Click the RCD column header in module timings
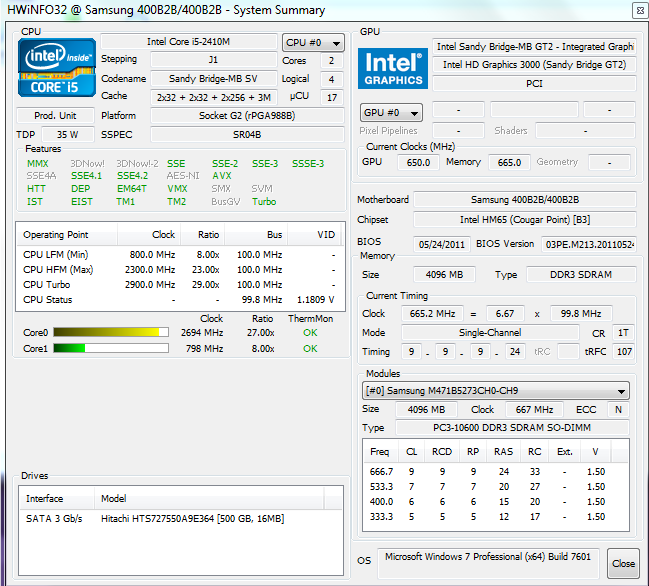 coord(442,452)
